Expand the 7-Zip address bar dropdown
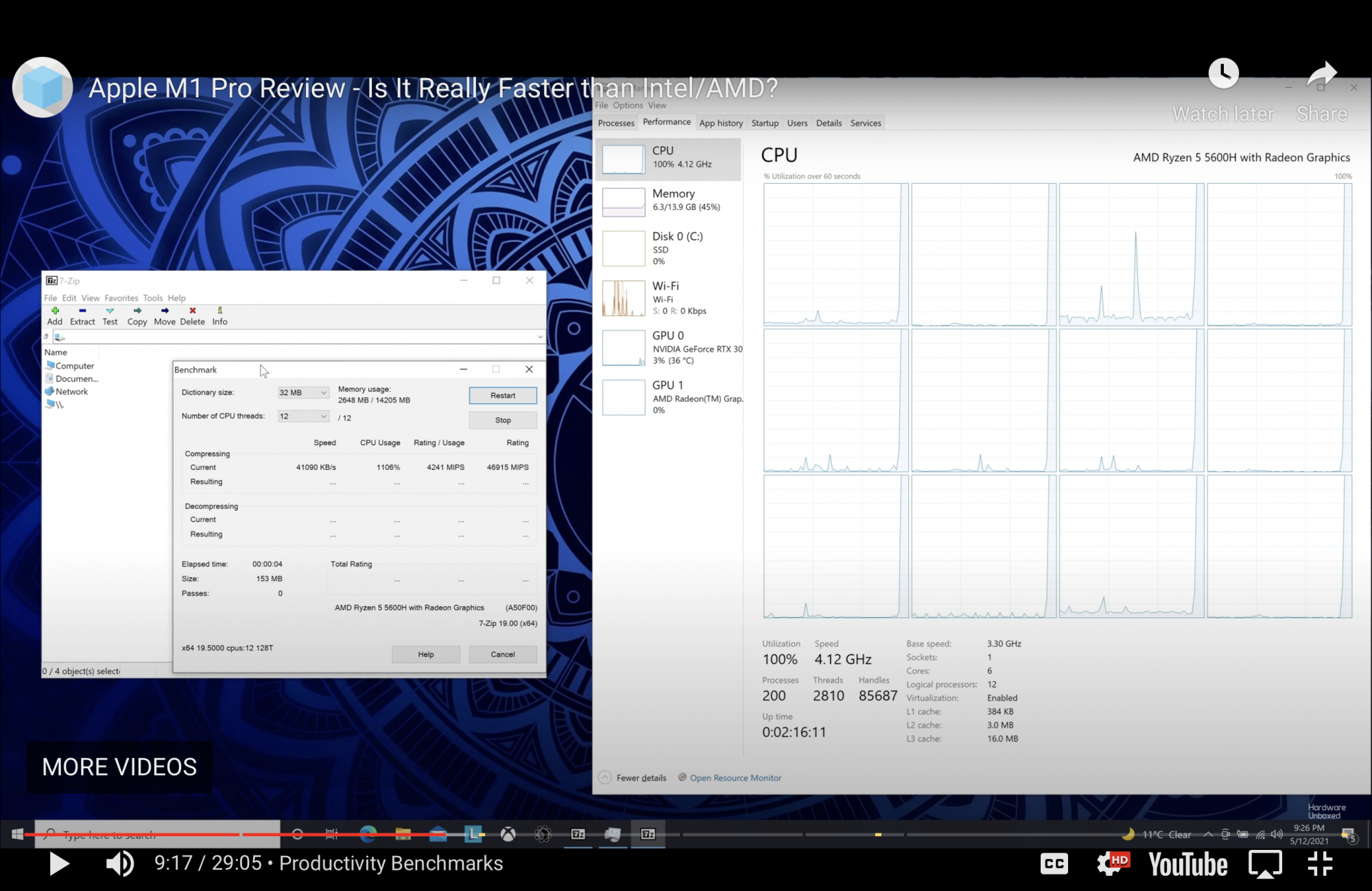The image size is (1372, 891). (x=540, y=337)
